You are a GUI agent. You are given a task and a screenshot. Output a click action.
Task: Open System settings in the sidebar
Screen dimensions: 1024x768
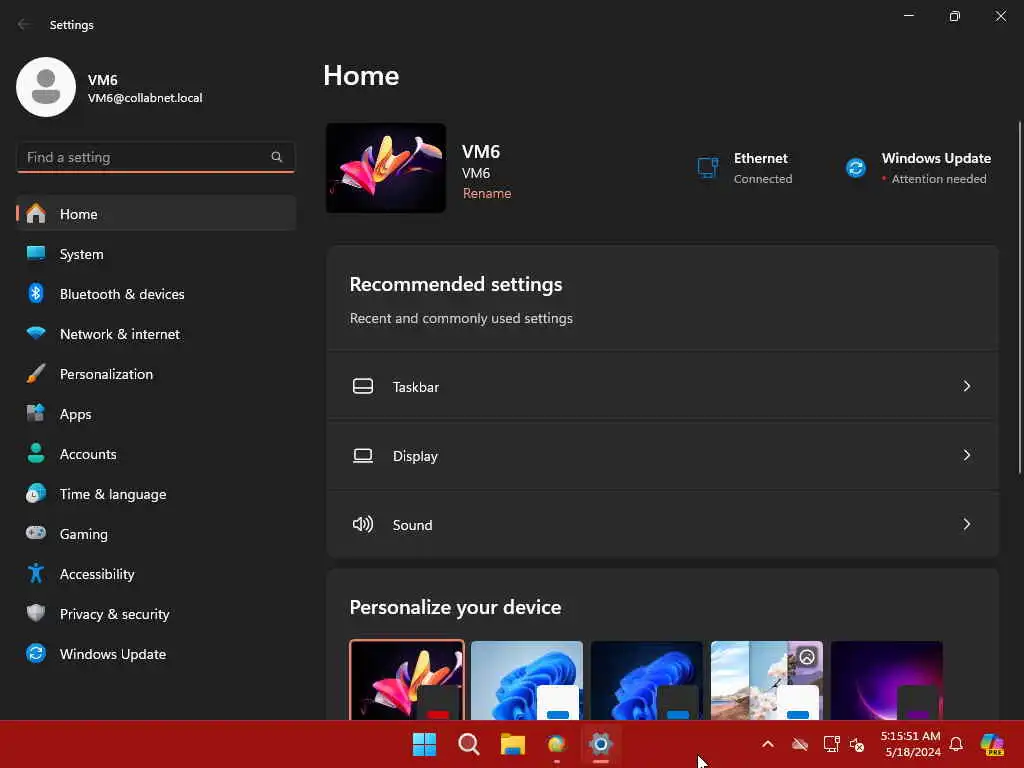click(156, 254)
